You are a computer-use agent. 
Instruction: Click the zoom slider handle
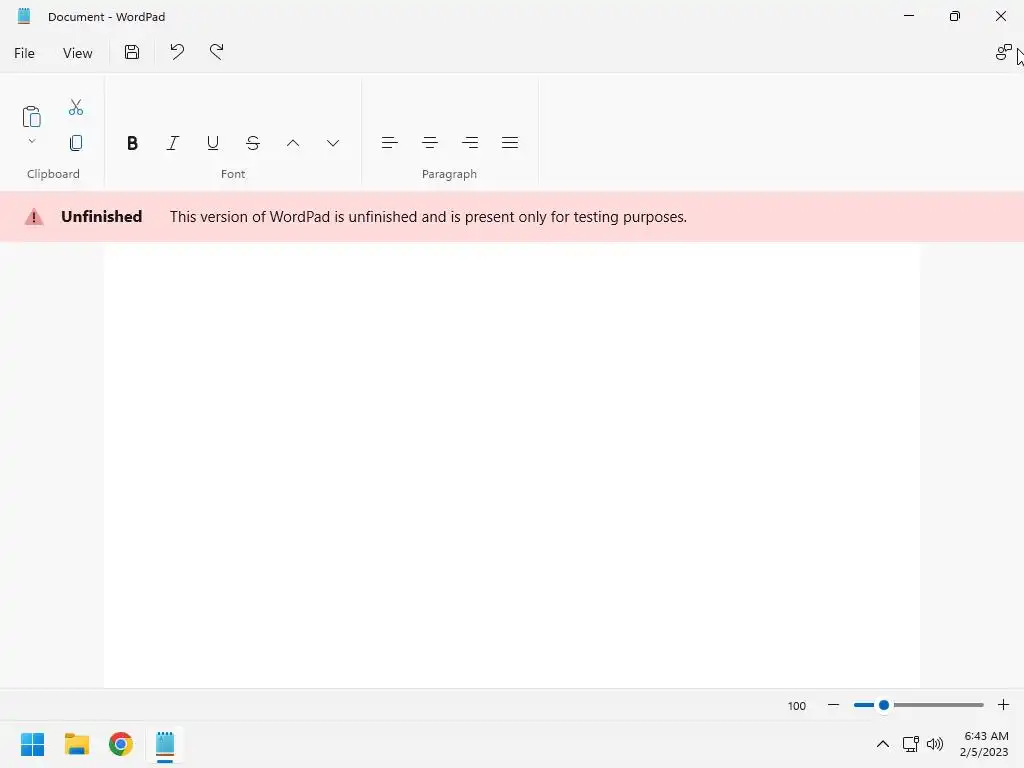click(884, 705)
